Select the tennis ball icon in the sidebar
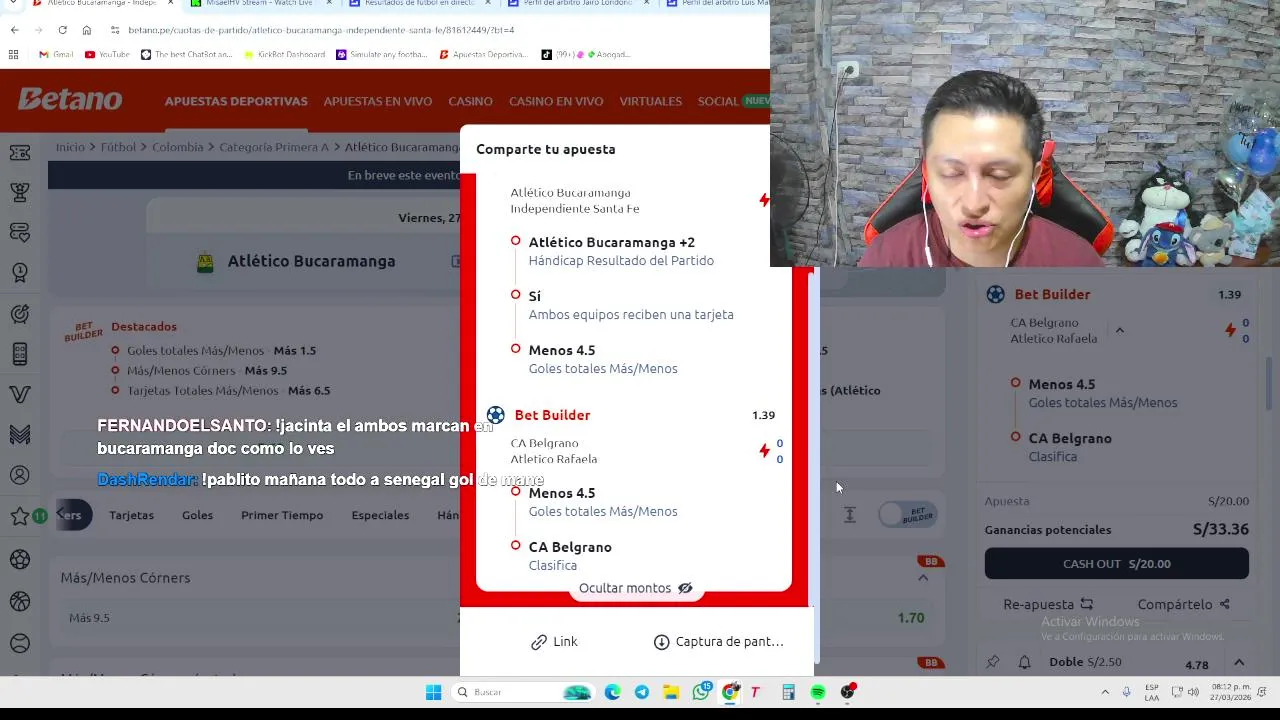This screenshot has width=1280, height=720. tap(19, 643)
